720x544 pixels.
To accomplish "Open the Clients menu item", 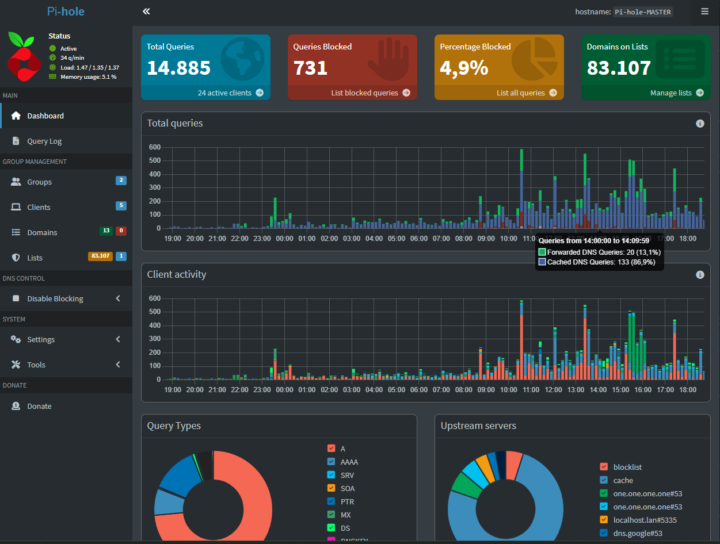I will tap(66, 207).
